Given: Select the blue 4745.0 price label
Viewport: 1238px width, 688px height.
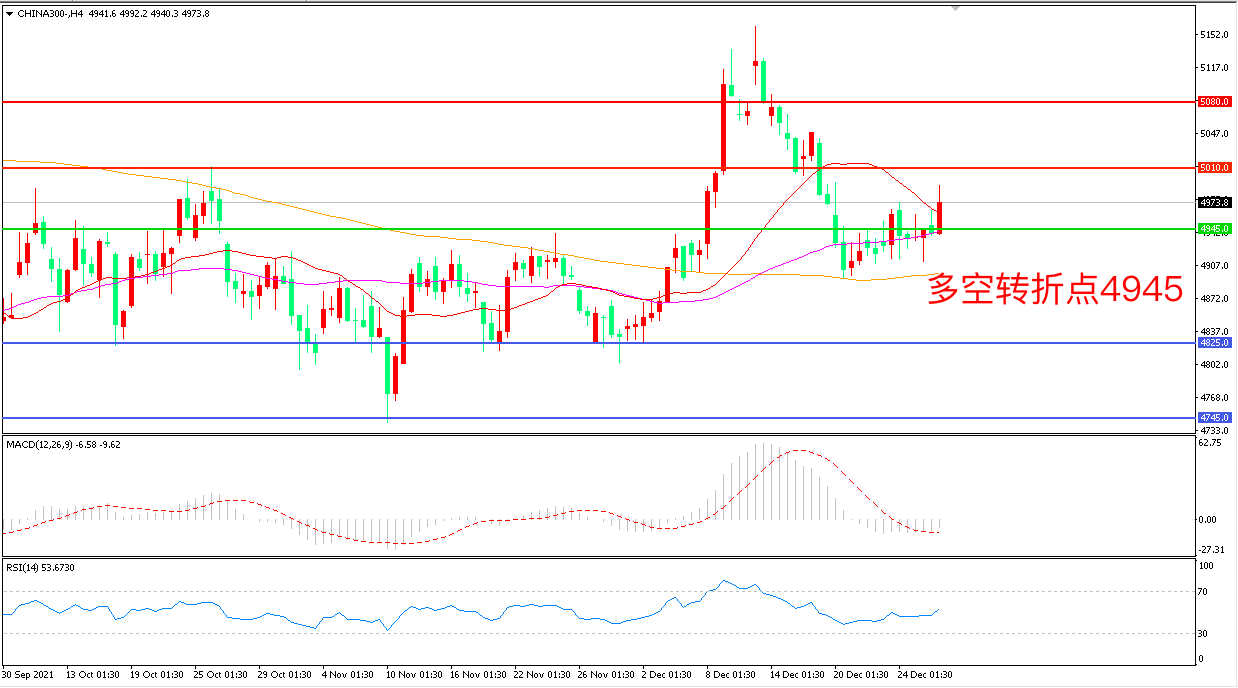Looking at the screenshot, I should pos(1213,418).
